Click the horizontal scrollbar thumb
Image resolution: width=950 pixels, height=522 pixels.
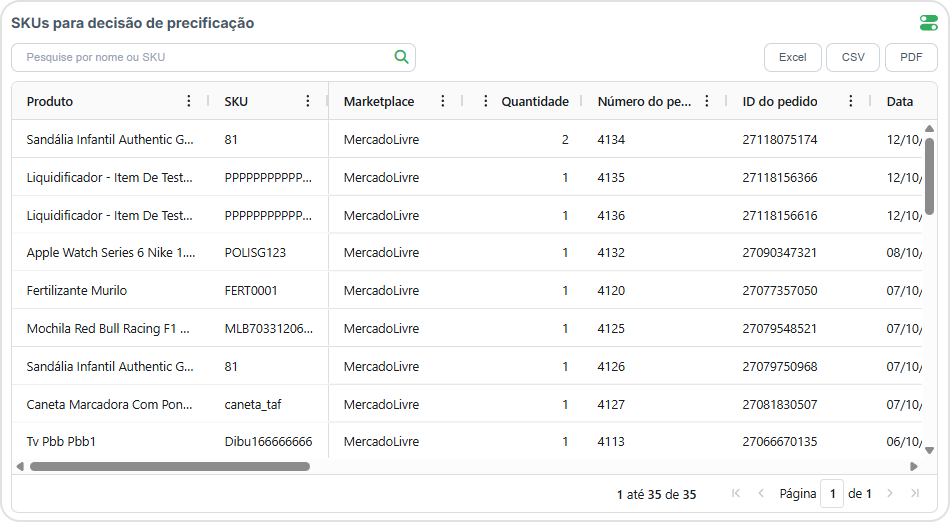coord(170,466)
